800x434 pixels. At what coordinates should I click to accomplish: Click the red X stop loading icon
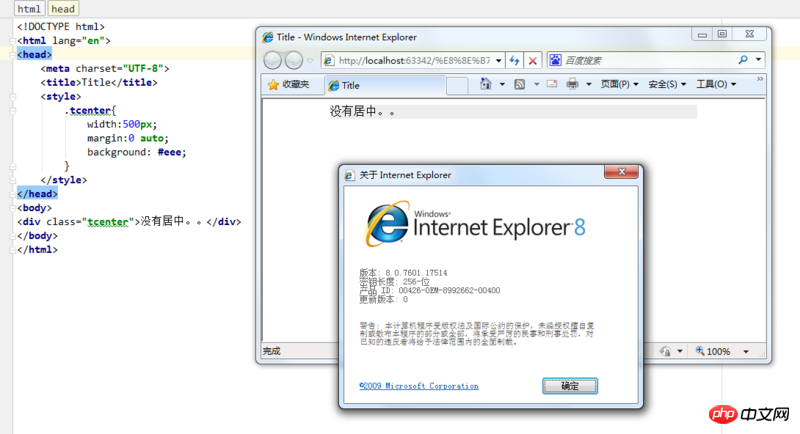[533, 61]
